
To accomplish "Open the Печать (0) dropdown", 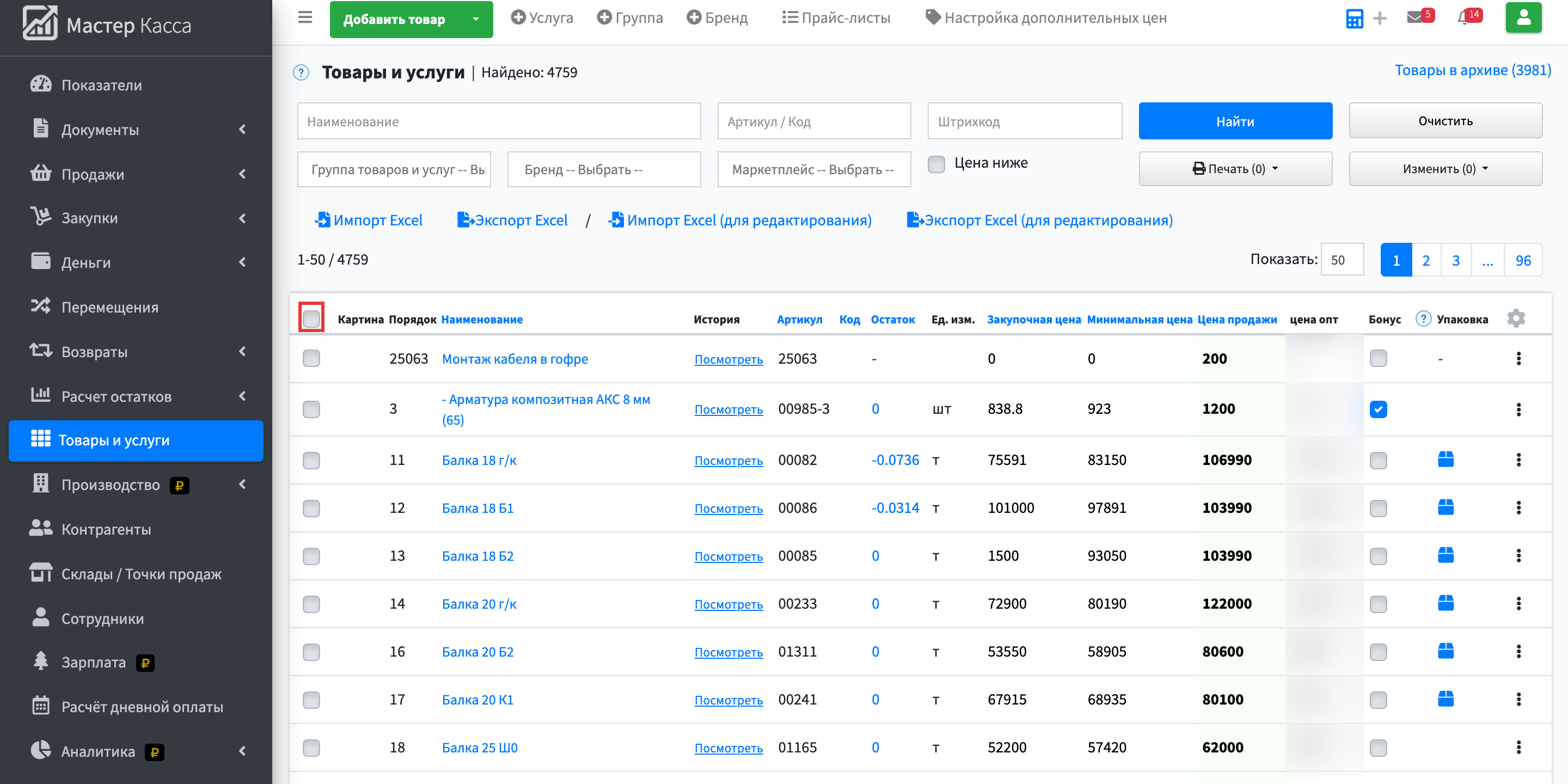I will (x=1235, y=169).
